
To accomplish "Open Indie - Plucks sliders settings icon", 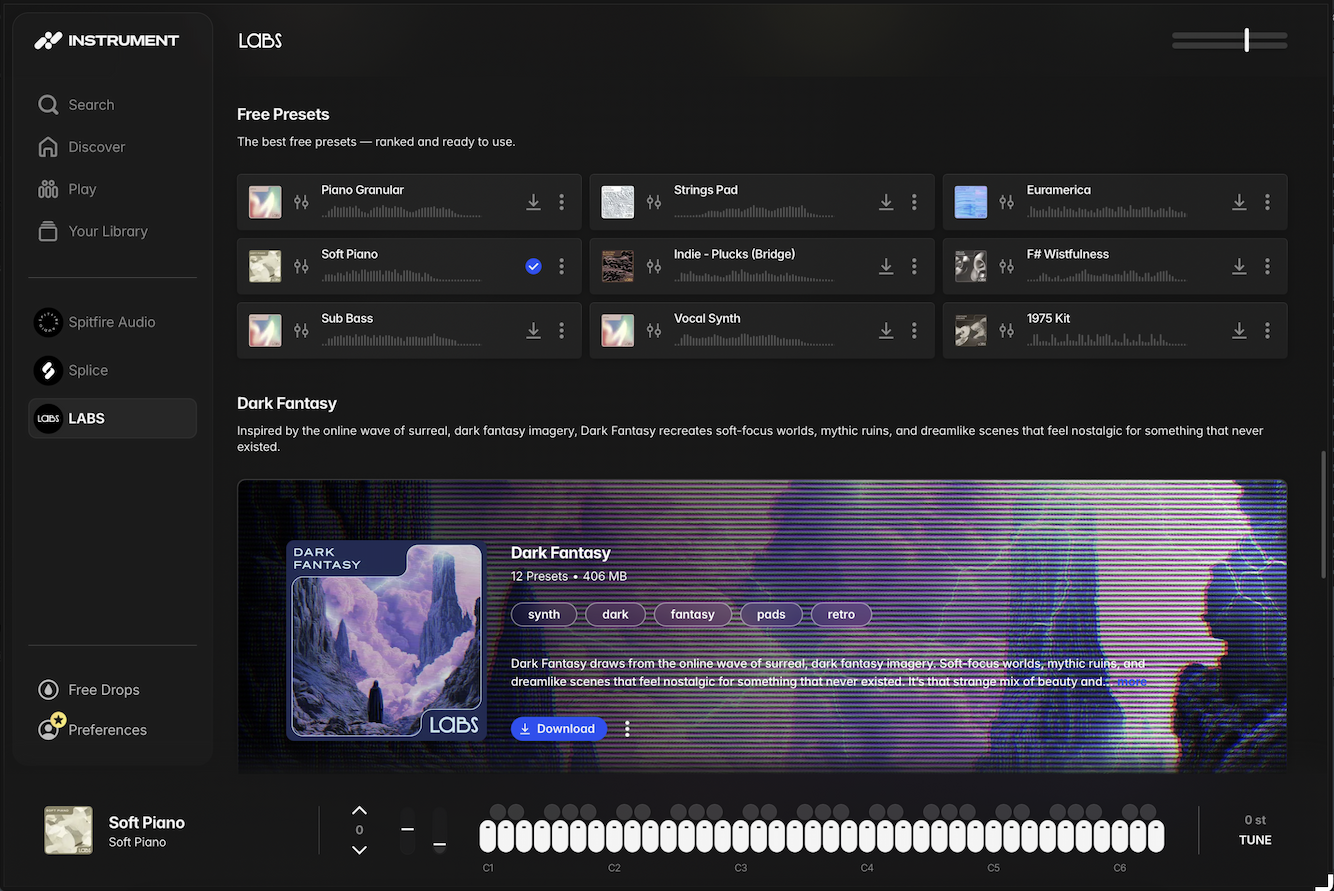I will 654,266.
